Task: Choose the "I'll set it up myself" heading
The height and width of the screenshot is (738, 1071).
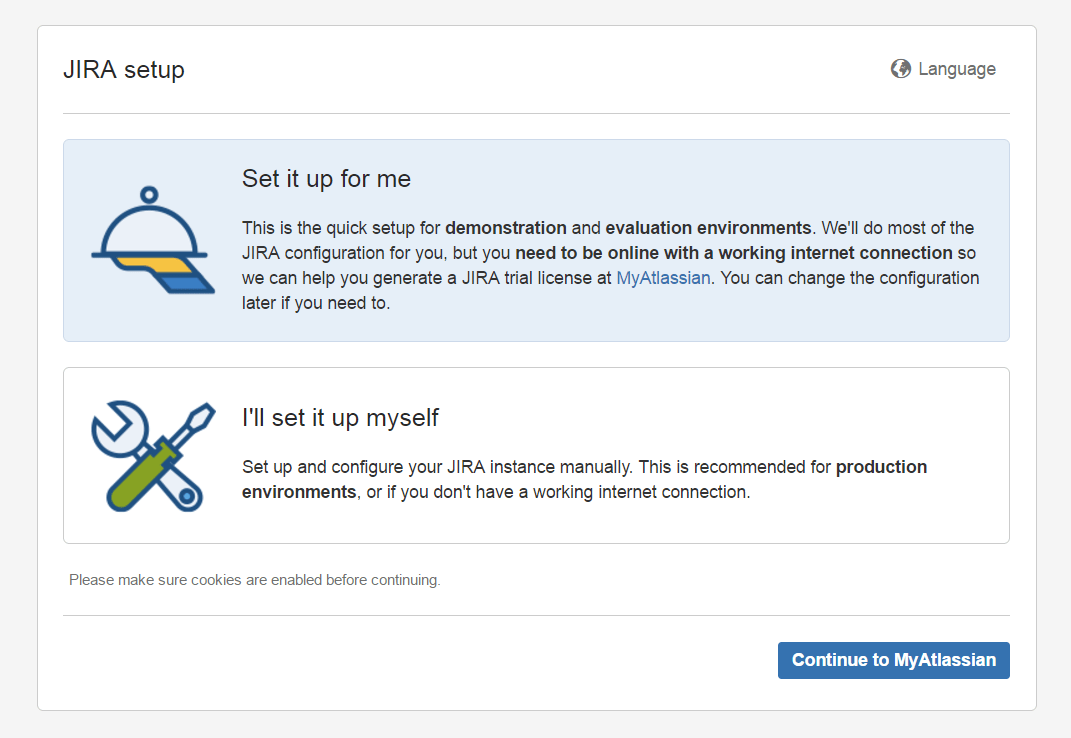Action: tap(340, 417)
